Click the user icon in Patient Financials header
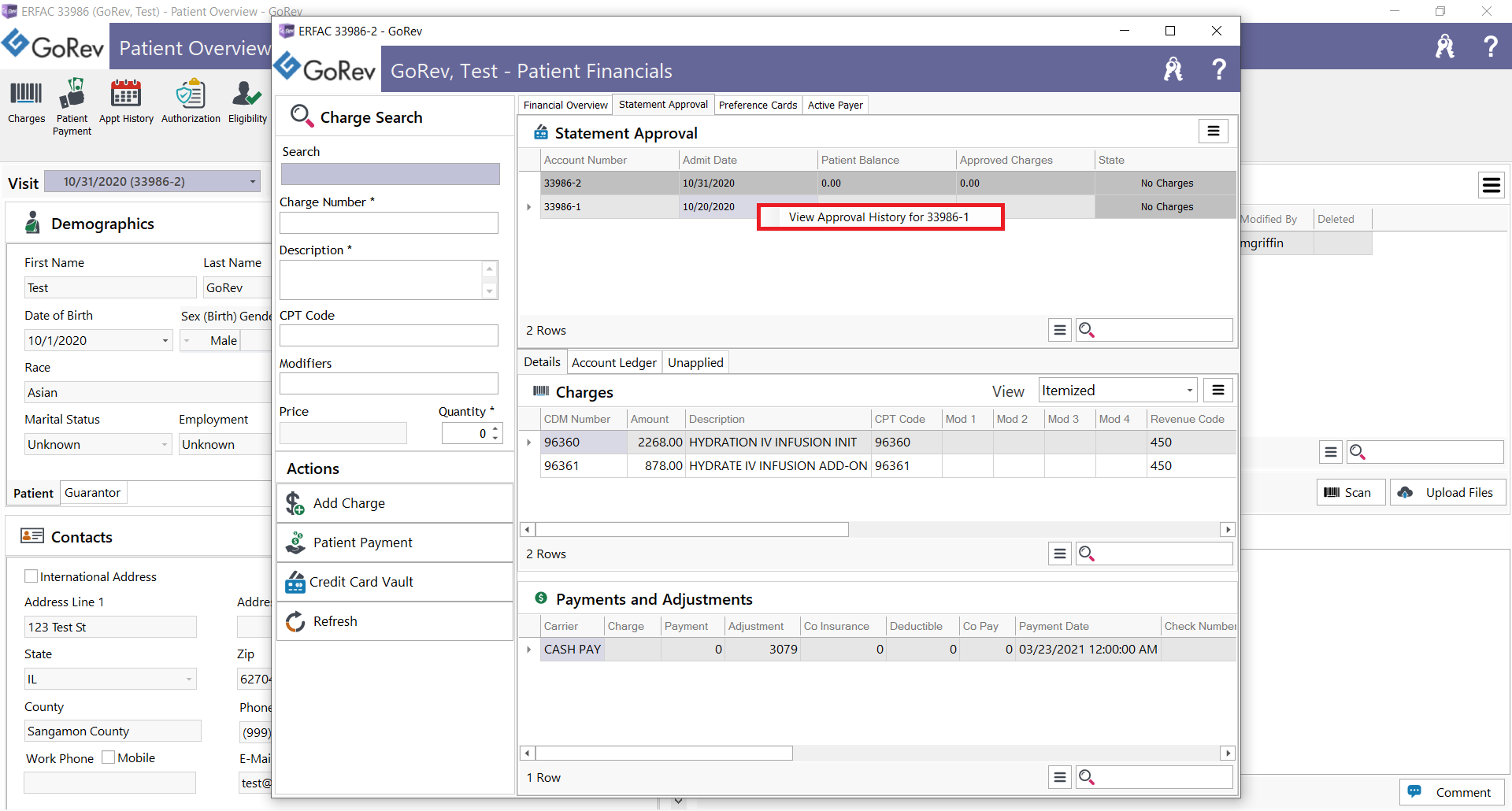The width and height of the screenshot is (1512, 811). tap(1173, 70)
